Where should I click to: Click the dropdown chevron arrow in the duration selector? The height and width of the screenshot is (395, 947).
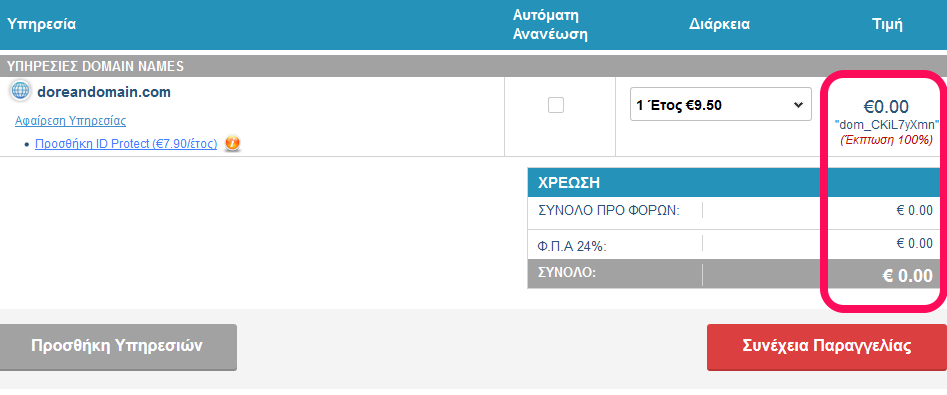coord(798,104)
